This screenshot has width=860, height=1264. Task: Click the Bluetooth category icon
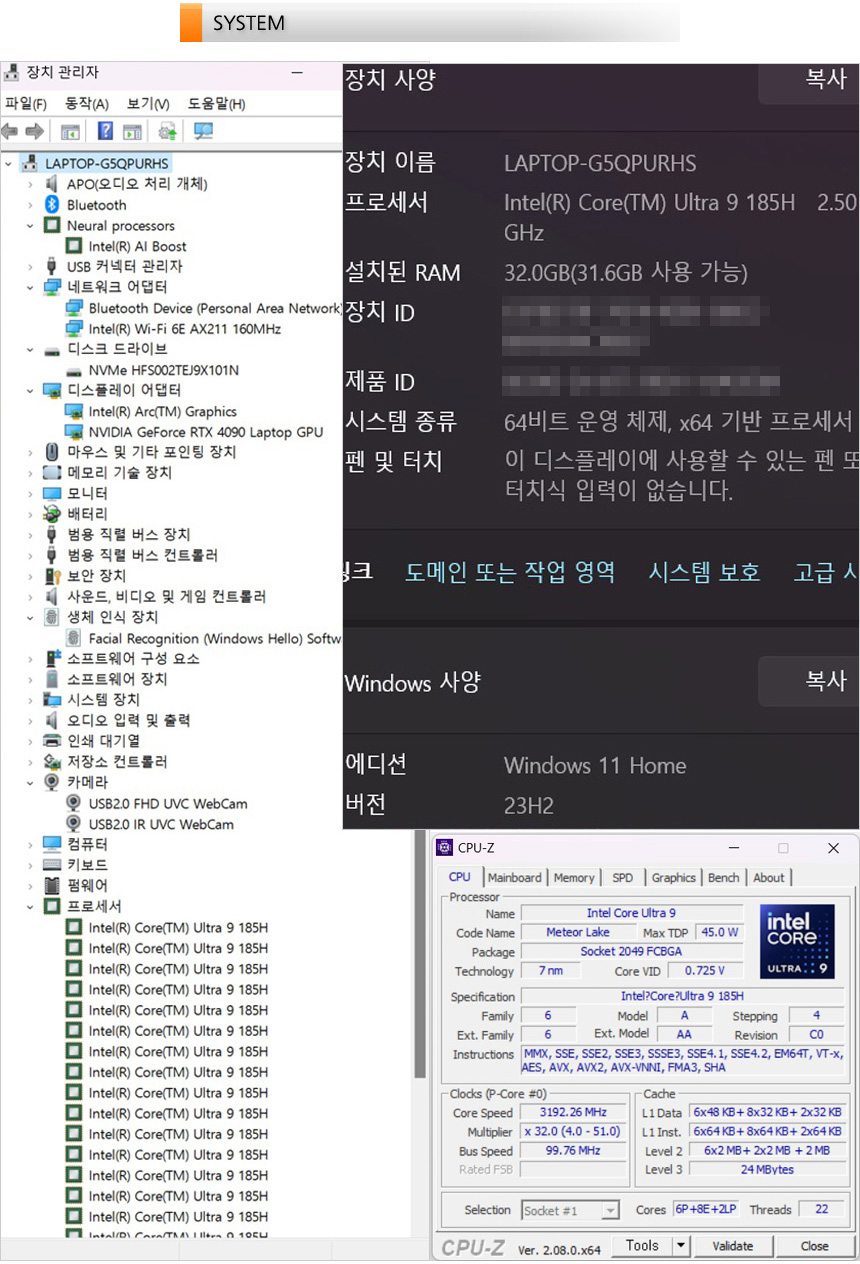click(x=53, y=205)
